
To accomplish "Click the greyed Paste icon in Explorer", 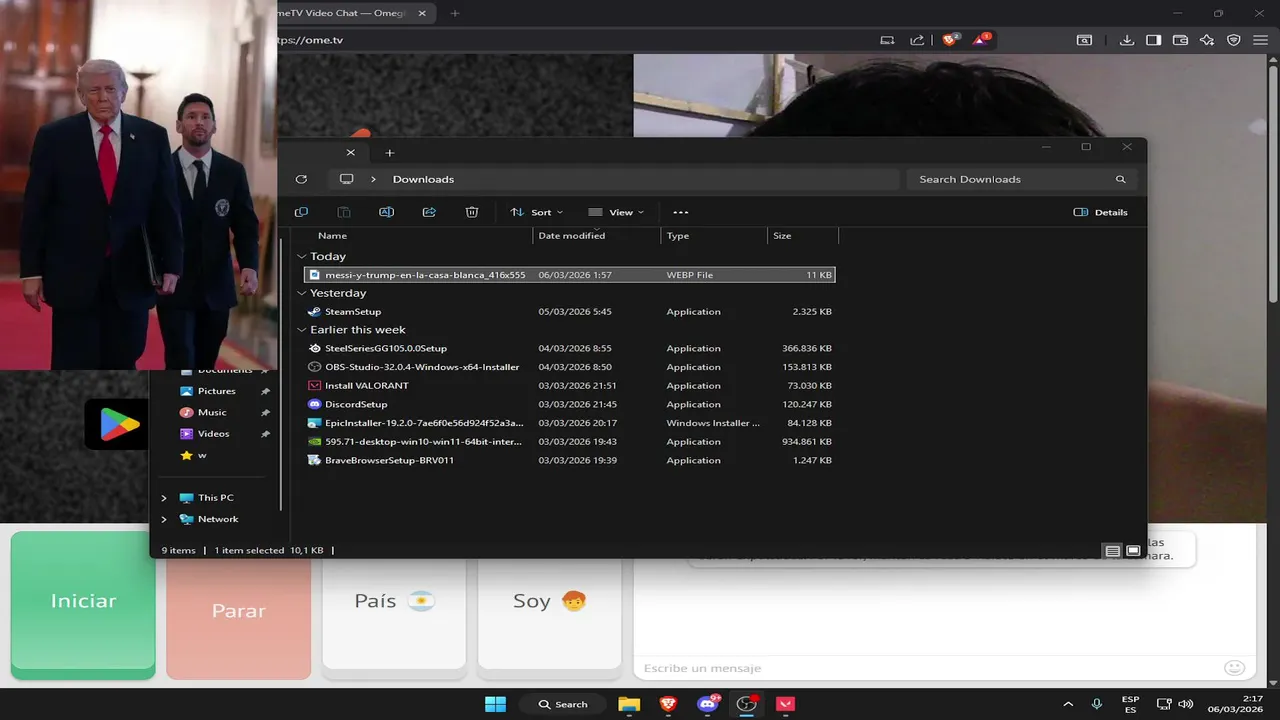I will point(344,212).
